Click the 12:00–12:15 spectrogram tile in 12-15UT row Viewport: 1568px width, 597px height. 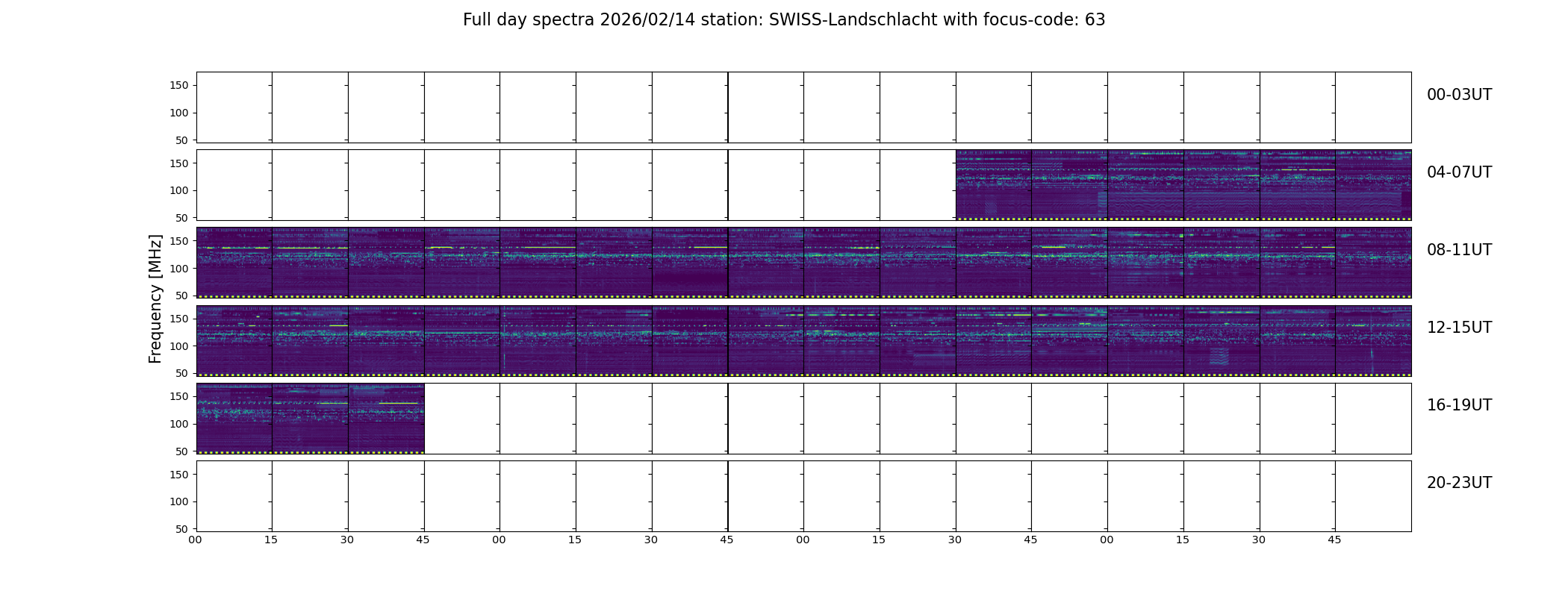click(x=234, y=341)
